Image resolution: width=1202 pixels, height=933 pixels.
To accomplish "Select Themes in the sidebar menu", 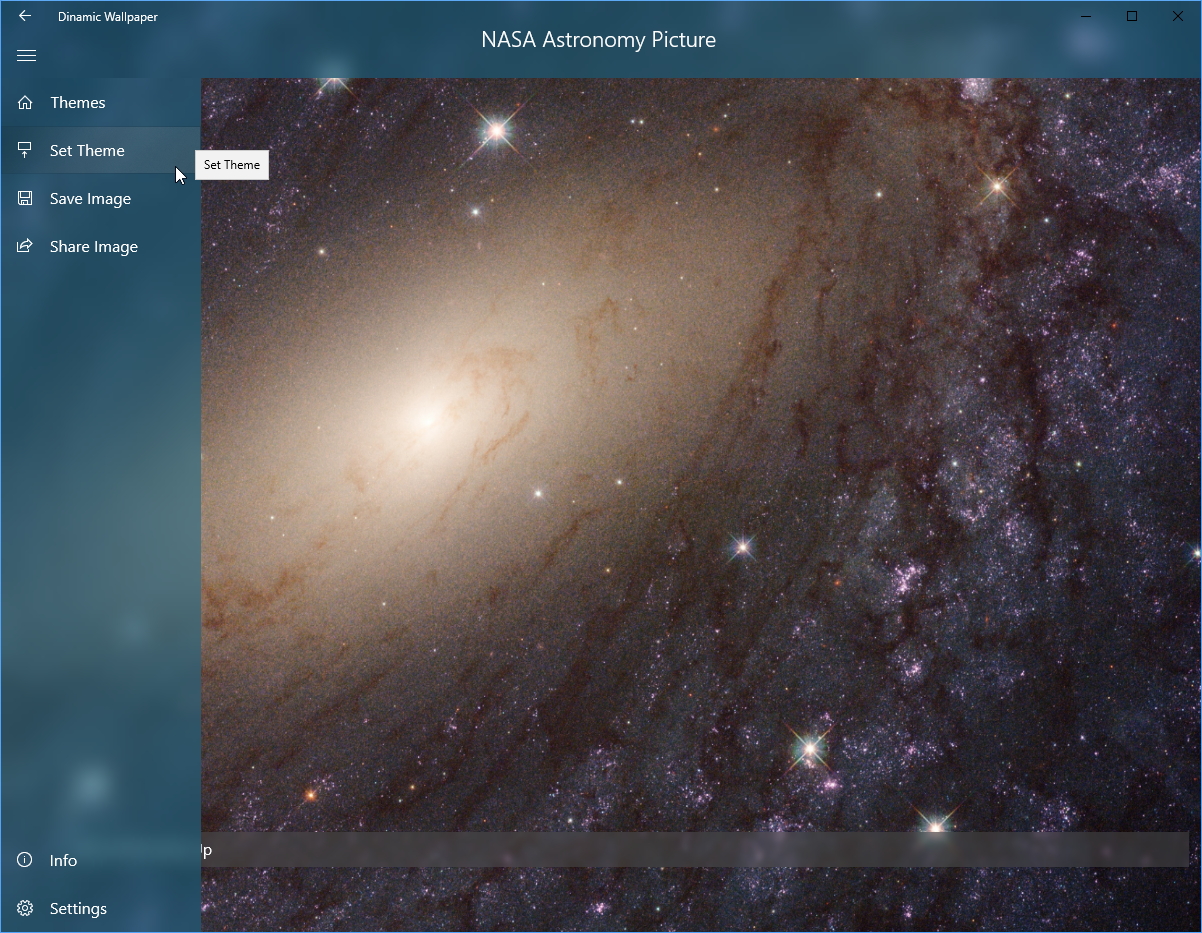I will 78,102.
